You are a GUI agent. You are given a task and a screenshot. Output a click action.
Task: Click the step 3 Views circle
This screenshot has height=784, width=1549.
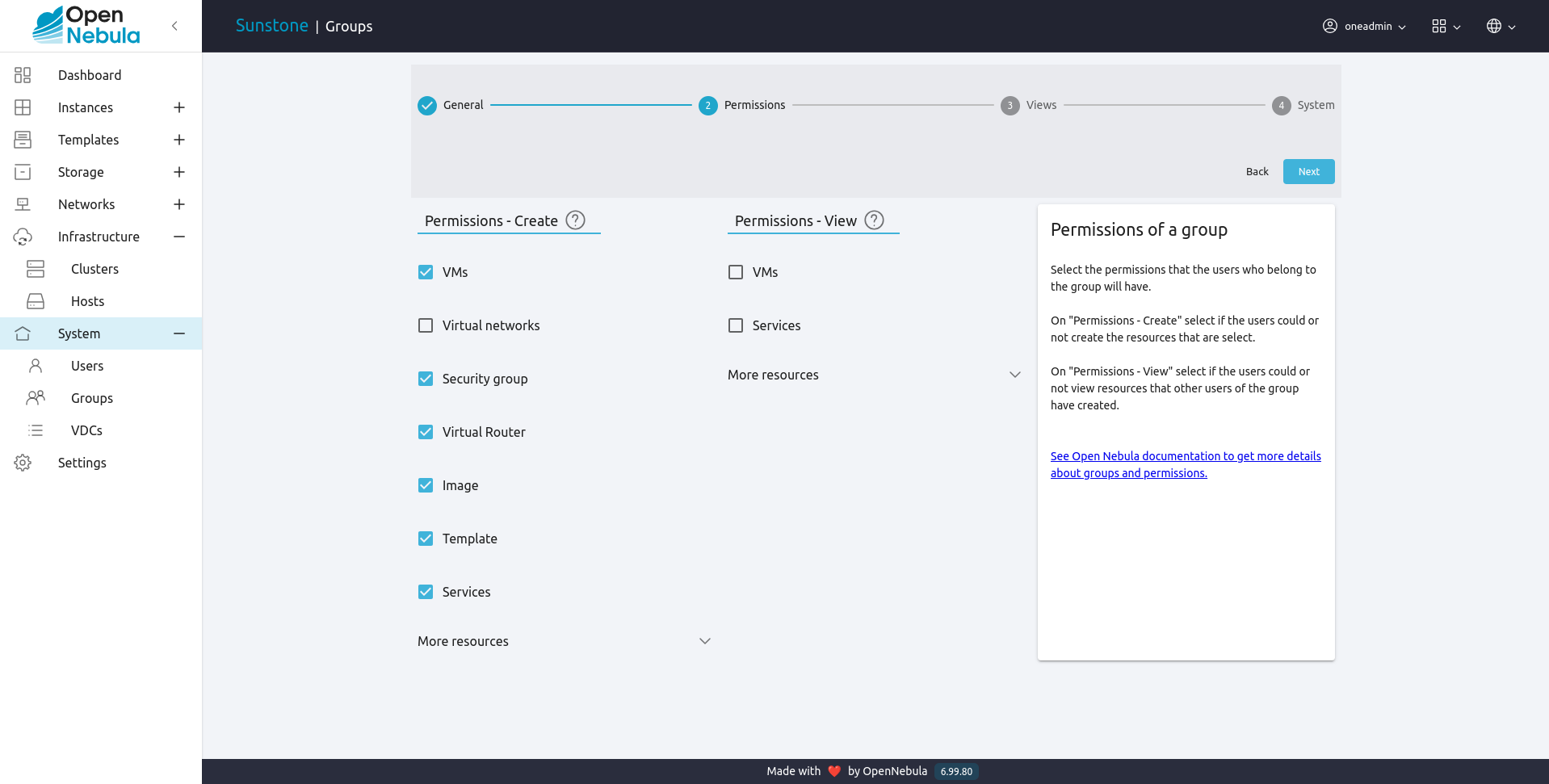1010,106
